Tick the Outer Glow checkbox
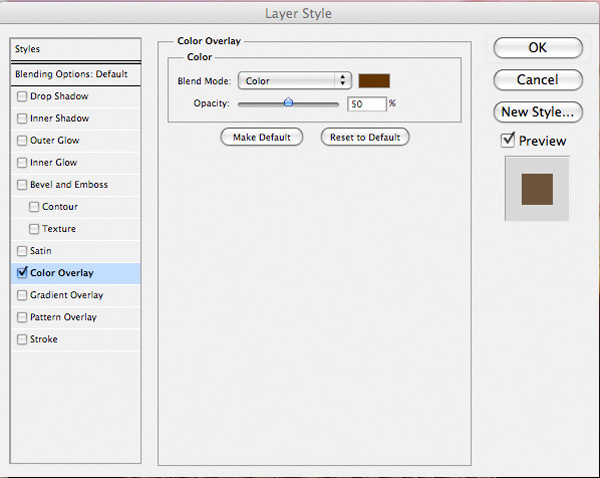Viewport: 600px width, 478px height. point(22,140)
